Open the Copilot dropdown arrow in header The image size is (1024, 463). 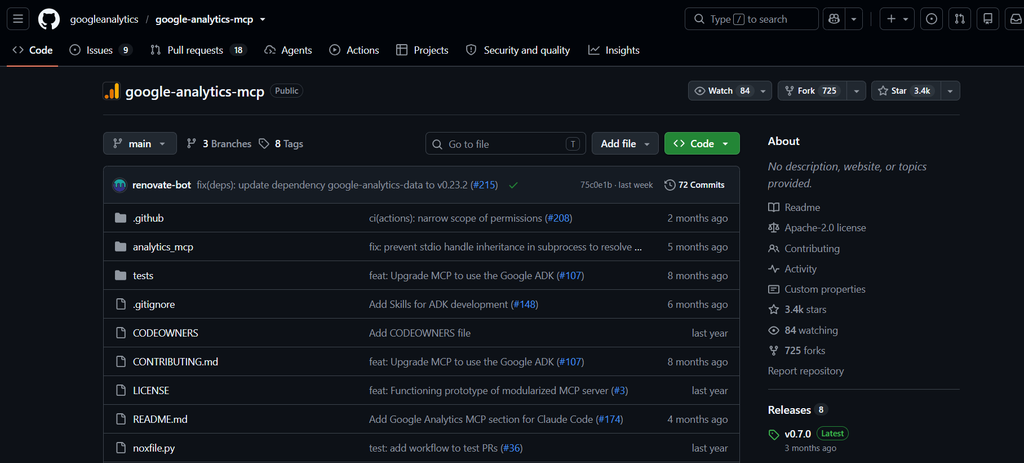[854, 19]
